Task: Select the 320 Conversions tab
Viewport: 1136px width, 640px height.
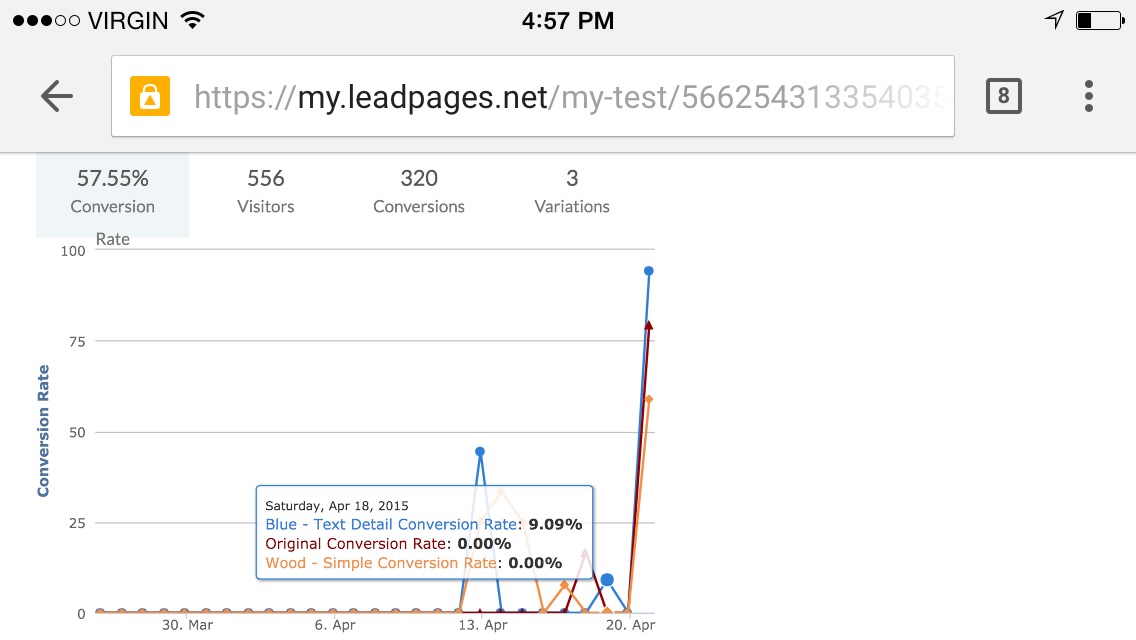Action: coord(419,191)
